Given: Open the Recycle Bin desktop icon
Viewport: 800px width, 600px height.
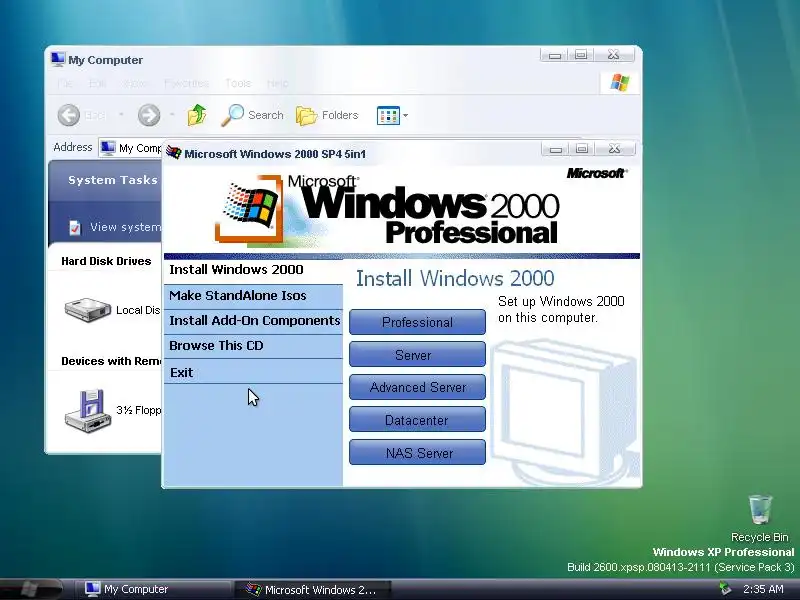Looking at the screenshot, I should tap(760, 517).
